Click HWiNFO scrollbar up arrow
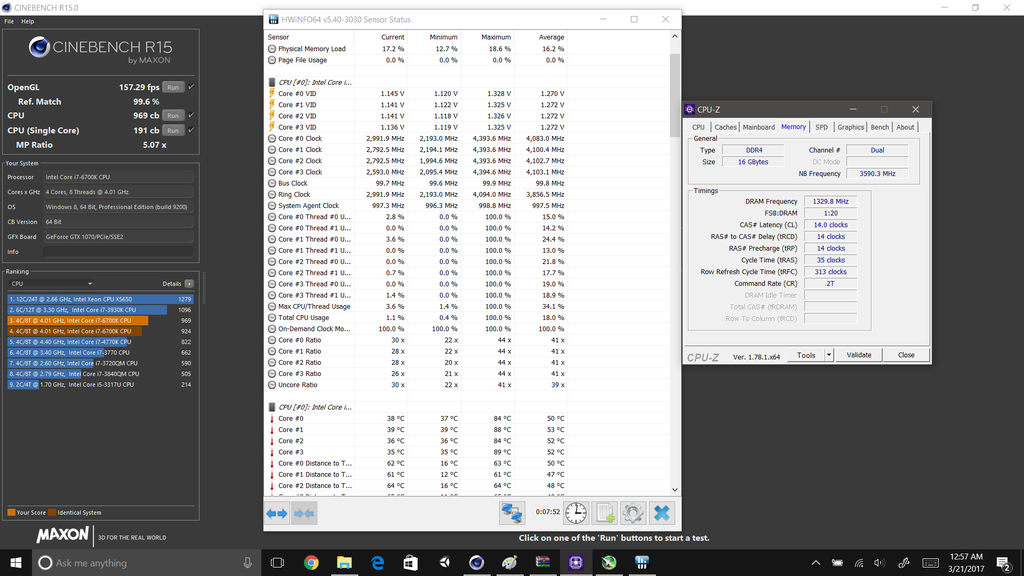 (x=675, y=37)
